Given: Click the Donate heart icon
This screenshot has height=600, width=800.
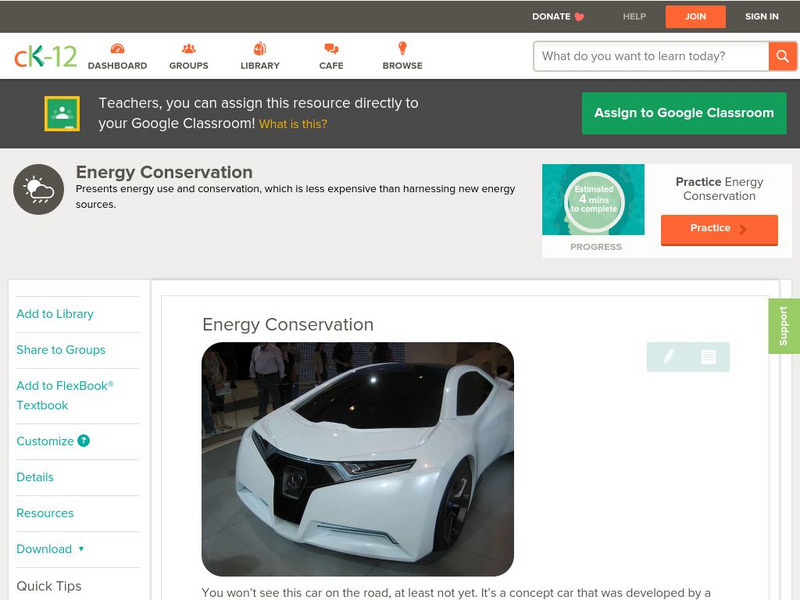Looking at the screenshot, I should pos(579,17).
